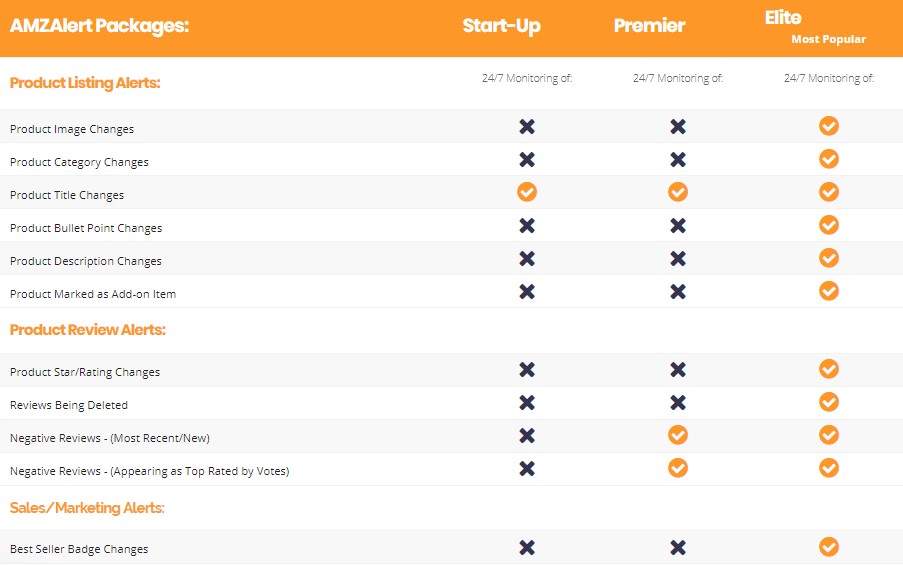Click Elite checkmark for Product Image Changes
This screenshot has height=565, width=903.
[829, 126]
